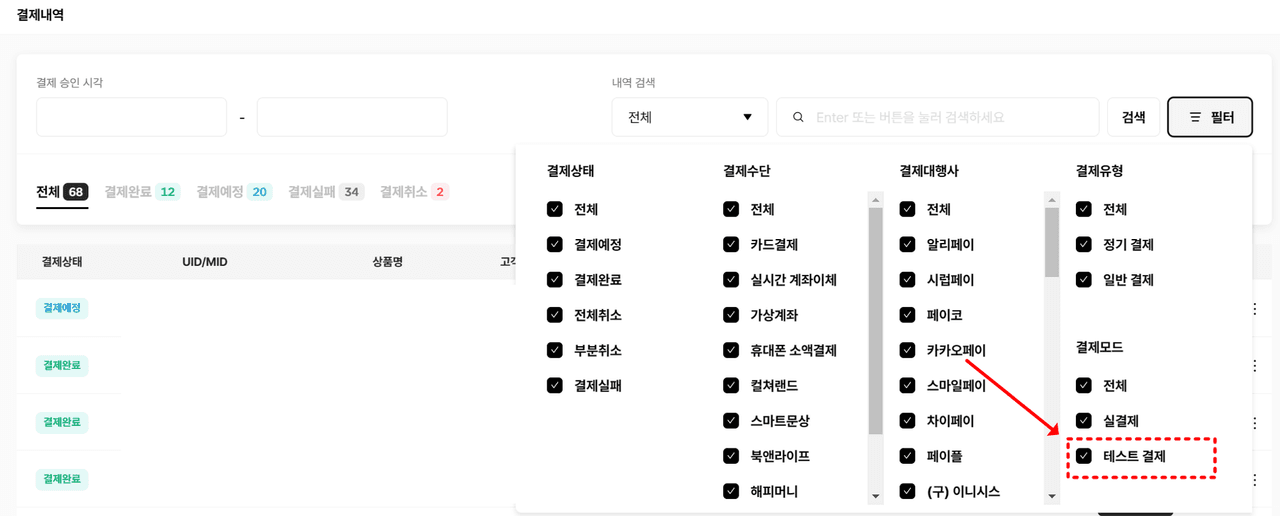Image resolution: width=1280 pixels, height=516 pixels.
Task: Switch to the 결제완료 tab
Action: pyautogui.click(x=141, y=191)
